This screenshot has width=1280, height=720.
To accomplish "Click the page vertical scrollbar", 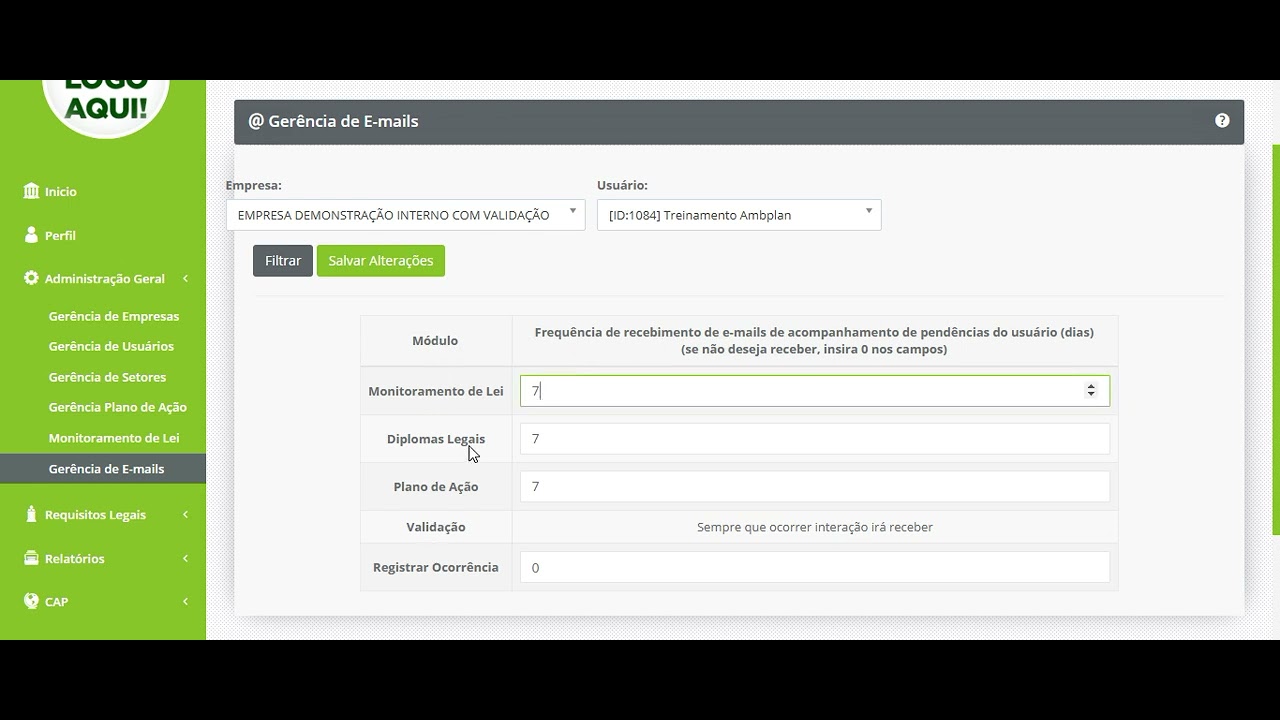I will [x=1276, y=340].
